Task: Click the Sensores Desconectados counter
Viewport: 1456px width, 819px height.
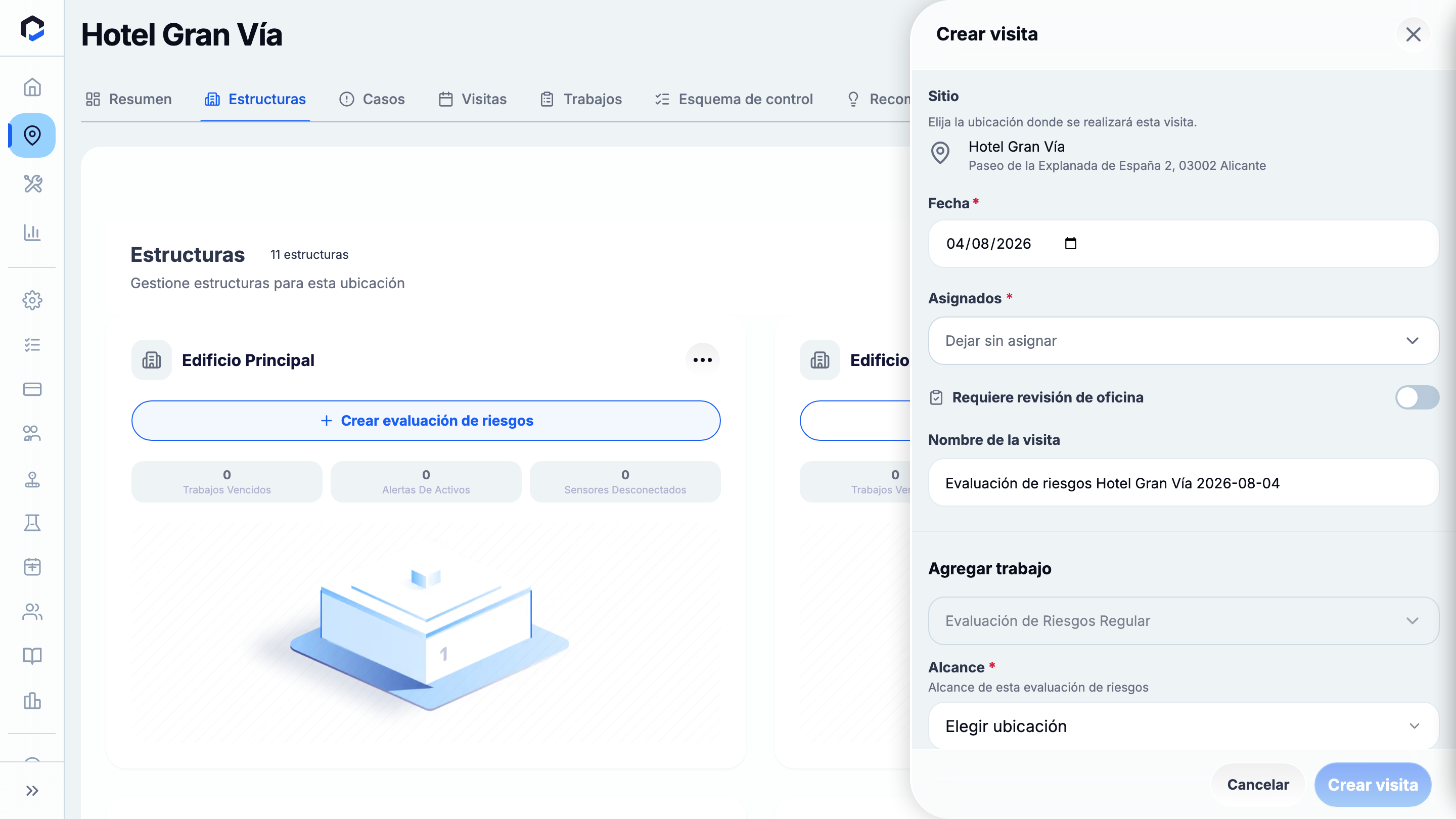Action: [624, 482]
